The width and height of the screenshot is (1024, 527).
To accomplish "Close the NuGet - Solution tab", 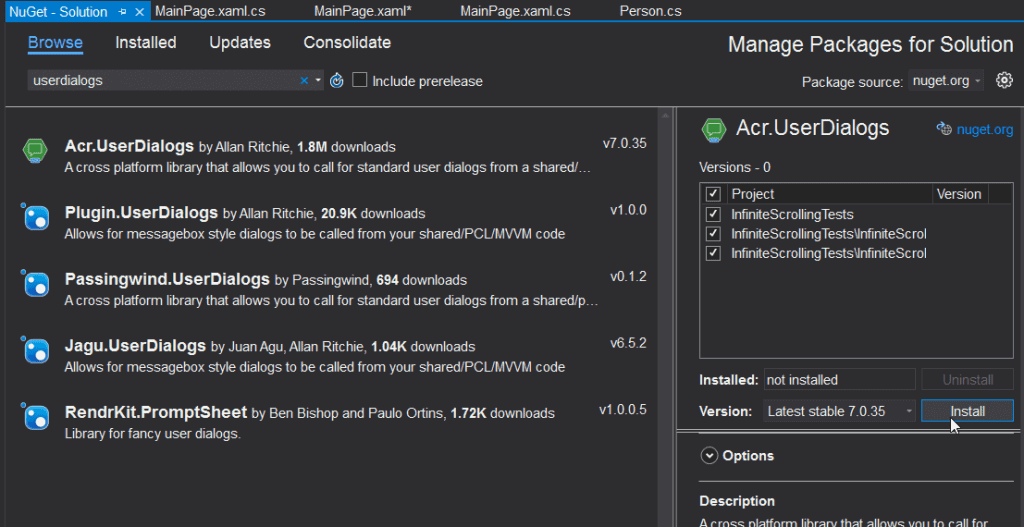I will click(x=139, y=12).
